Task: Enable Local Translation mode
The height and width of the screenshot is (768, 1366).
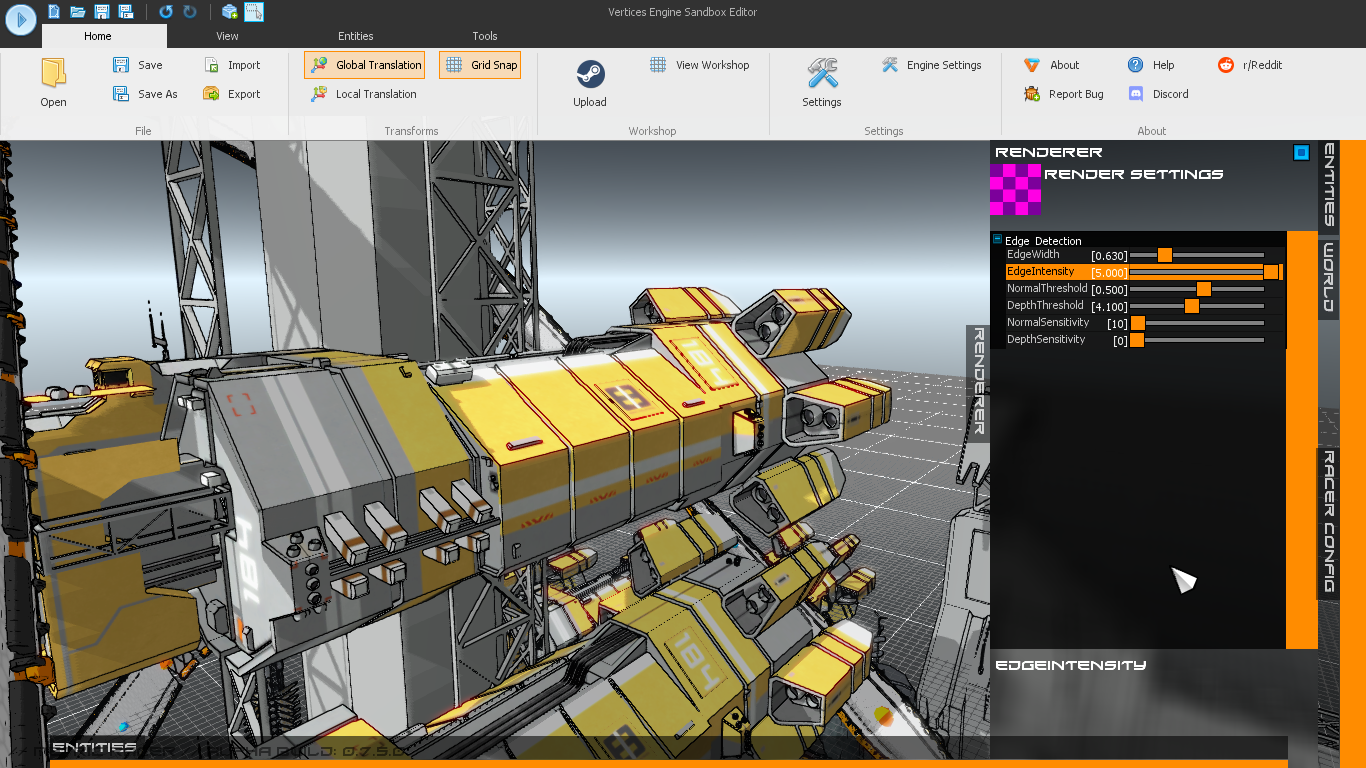Action: click(363, 94)
